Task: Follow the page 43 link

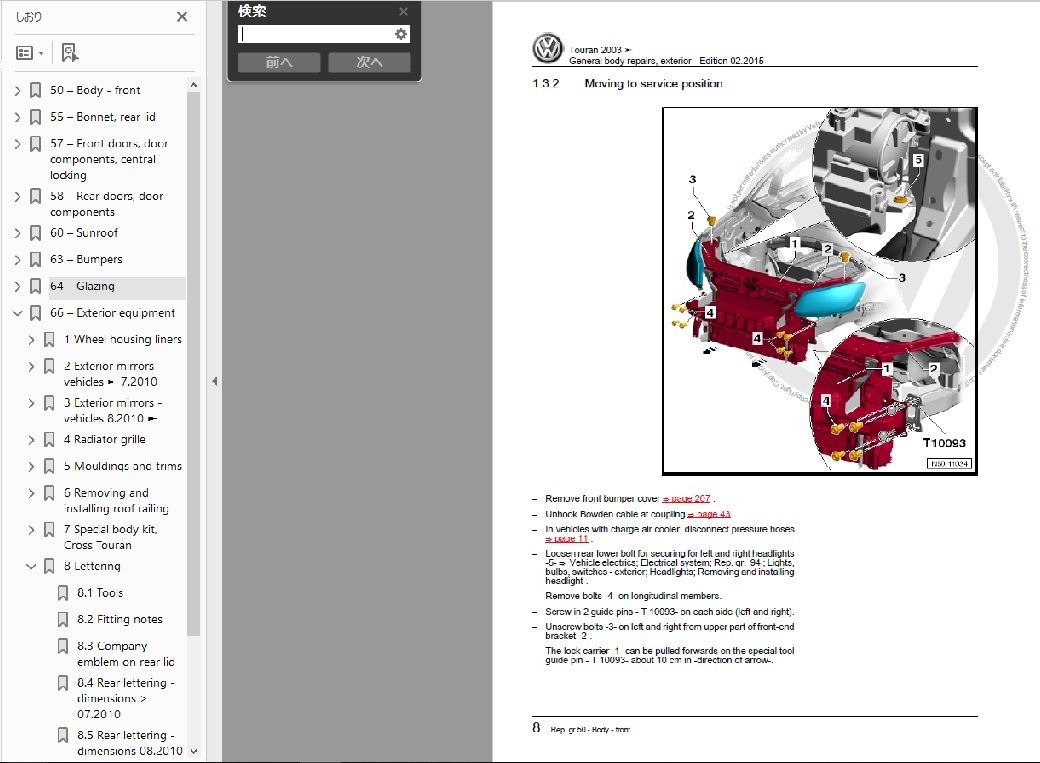Action: (x=709, y=514)
